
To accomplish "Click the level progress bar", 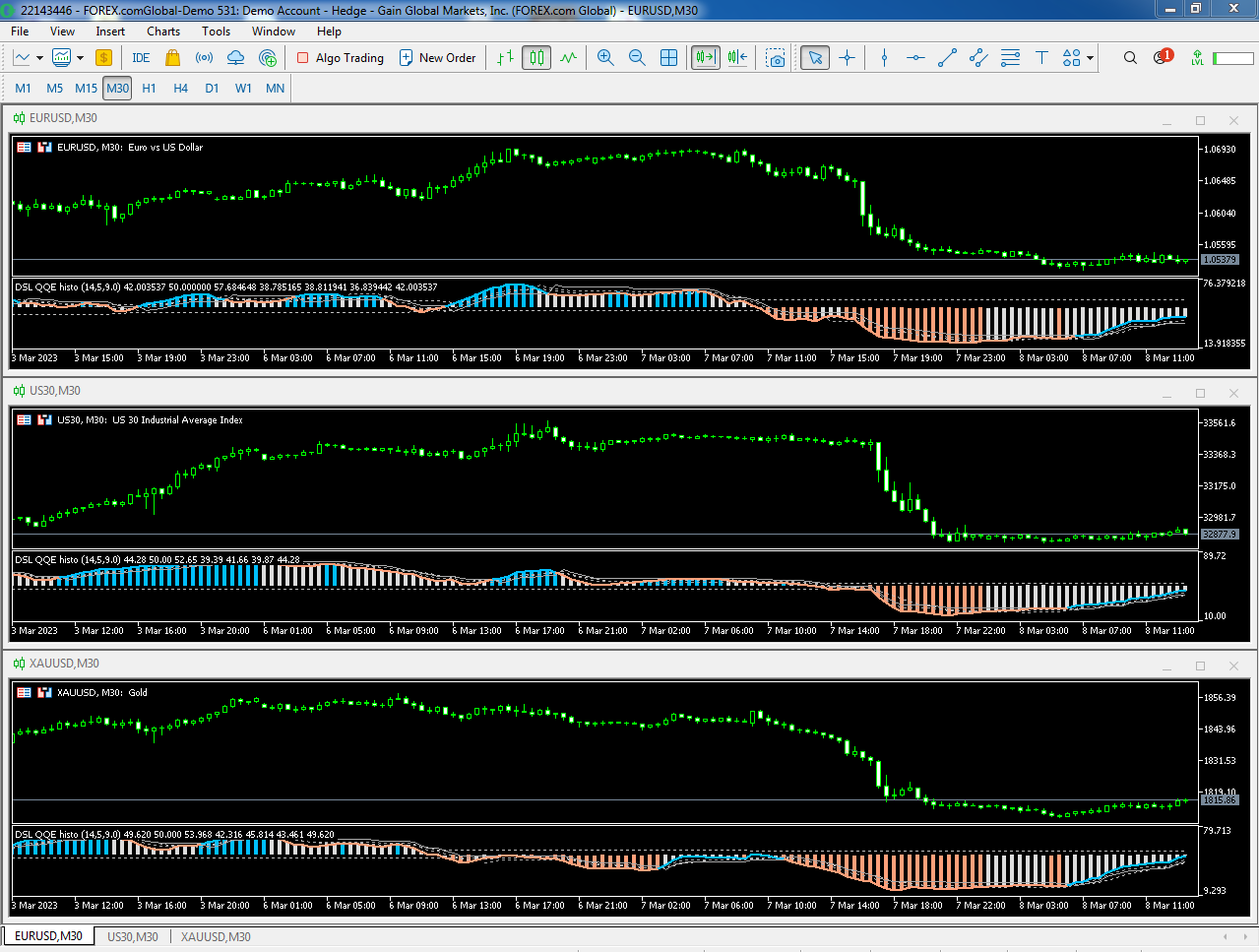I will point(1232,58).
